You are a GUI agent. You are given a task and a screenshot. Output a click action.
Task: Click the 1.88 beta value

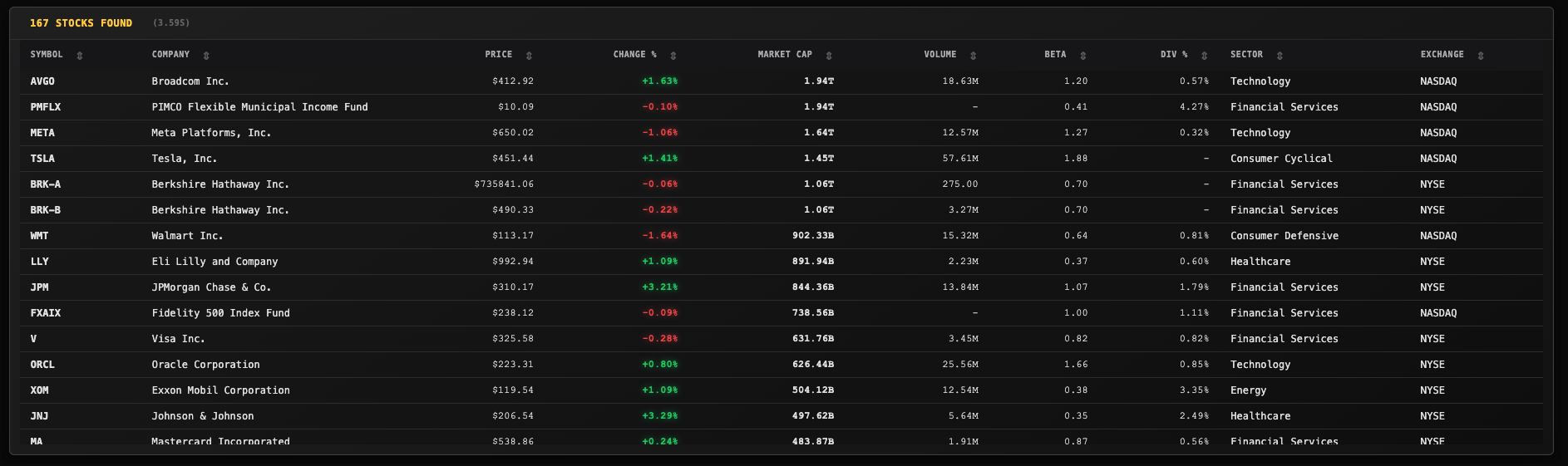(1076, 159)
